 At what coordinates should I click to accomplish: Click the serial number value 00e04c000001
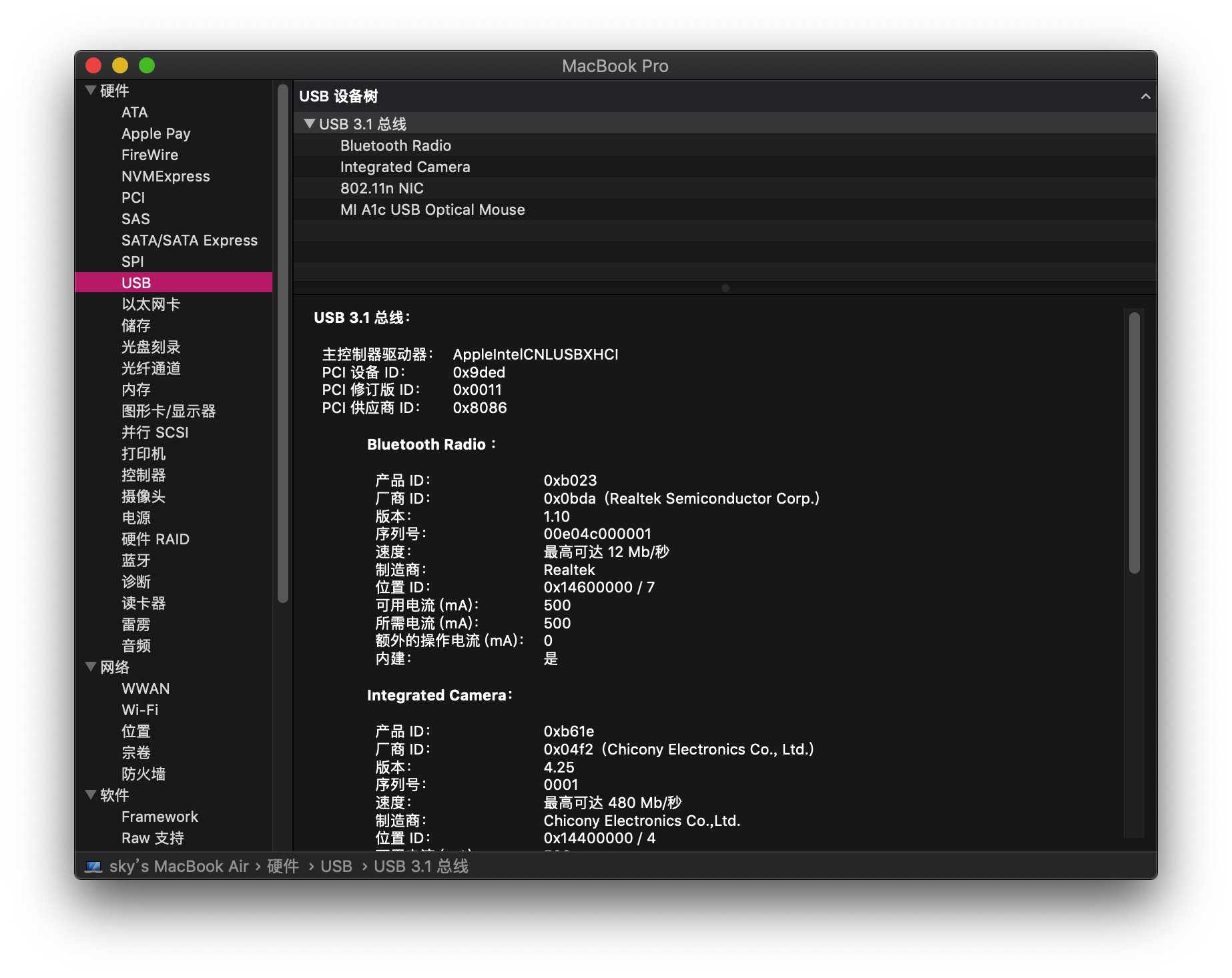(597, 534)
